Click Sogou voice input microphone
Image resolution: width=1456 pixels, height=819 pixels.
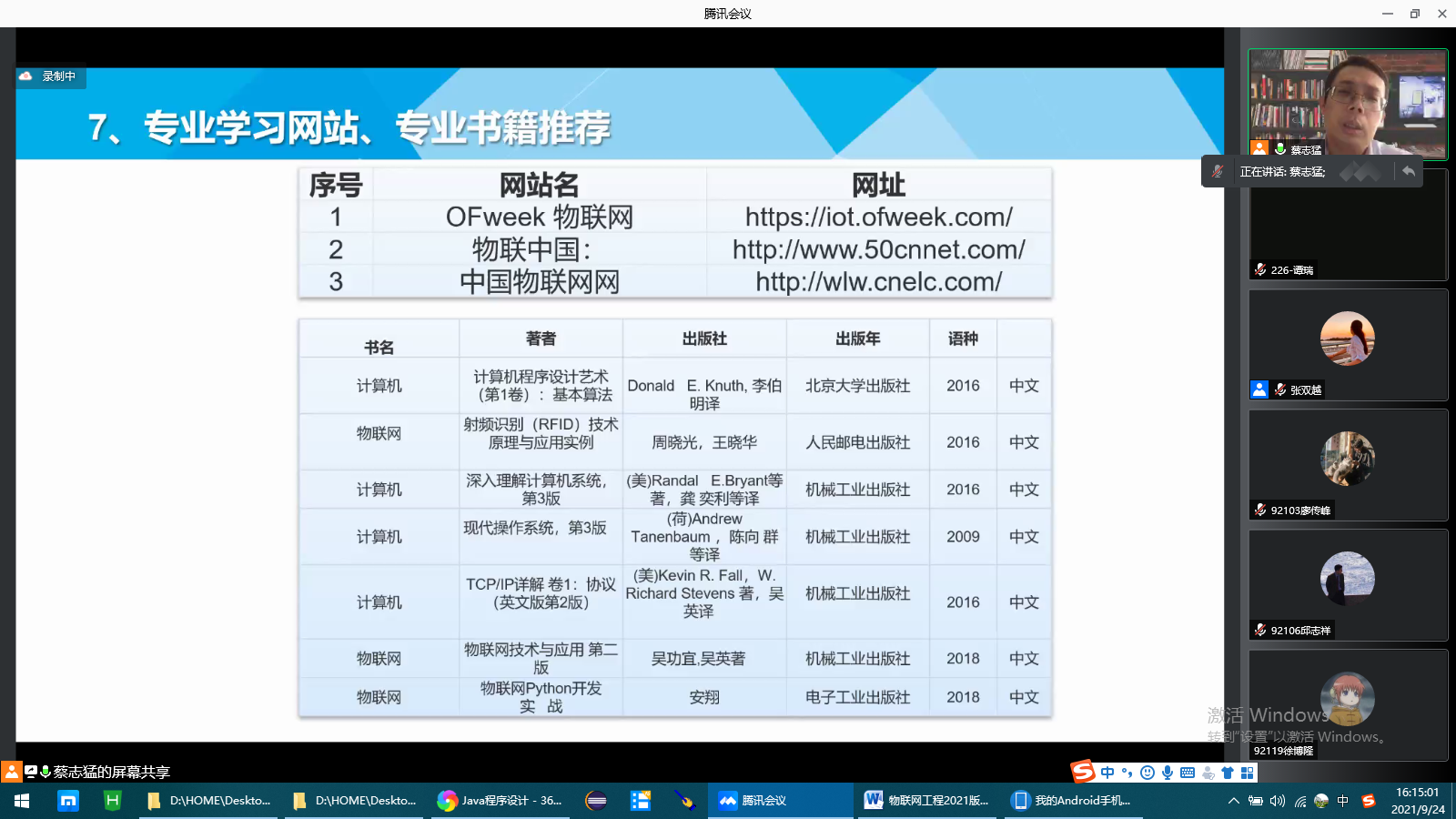tap(1168, 773)
